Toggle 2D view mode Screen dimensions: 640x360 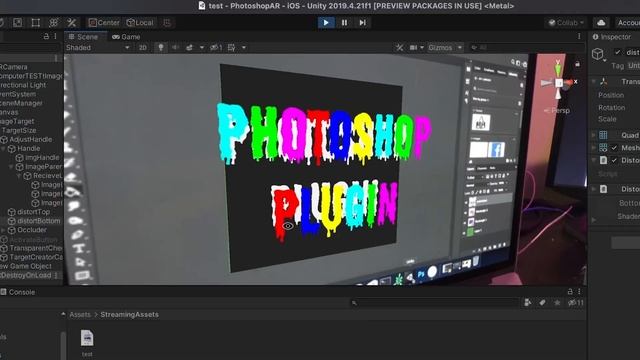click(x=142, y=48)
